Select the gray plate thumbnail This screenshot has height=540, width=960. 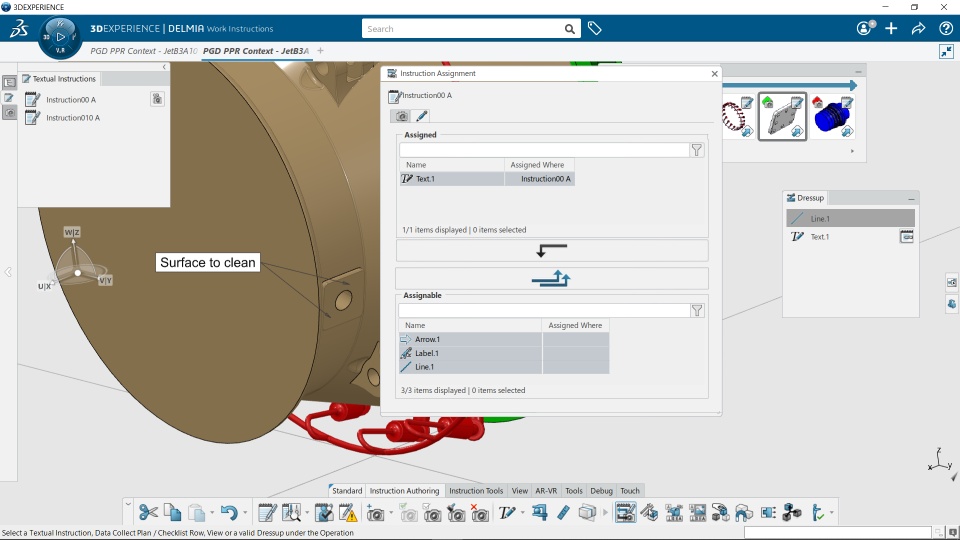(x=782, y=116)
